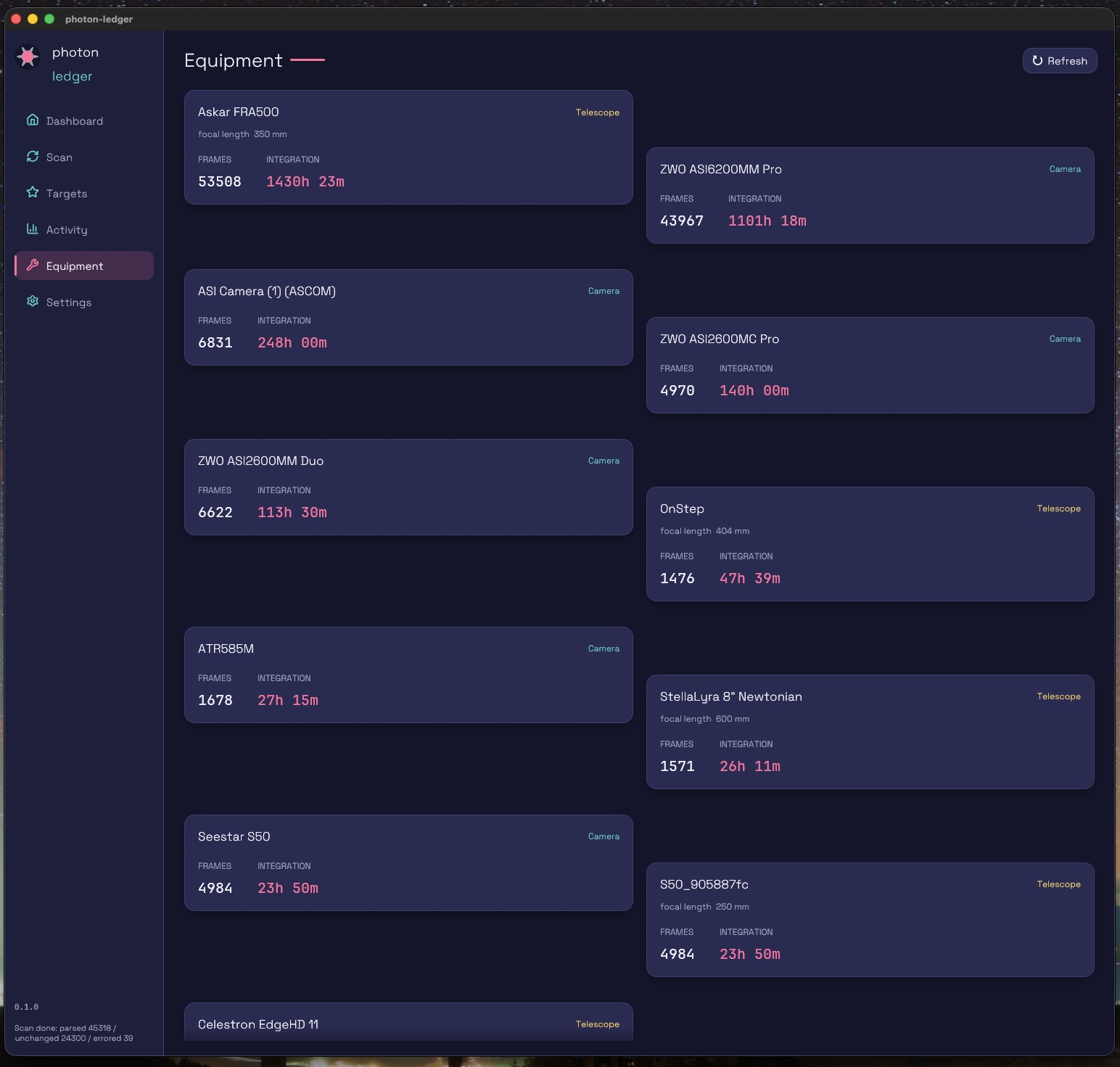Click 23h 50m on S50_905887fc card
1120x1067 pixels.
pyautogui.click(x=750, y=954)
